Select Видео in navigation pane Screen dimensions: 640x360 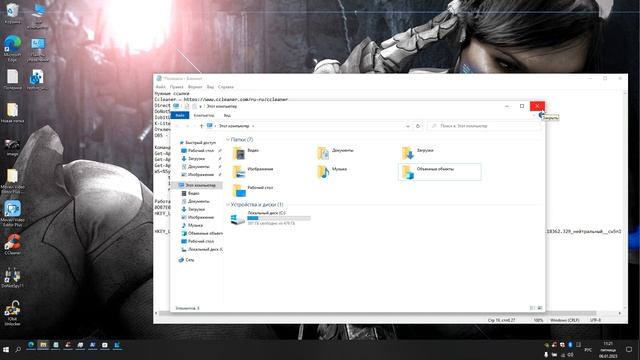click(x=190, y=193)
